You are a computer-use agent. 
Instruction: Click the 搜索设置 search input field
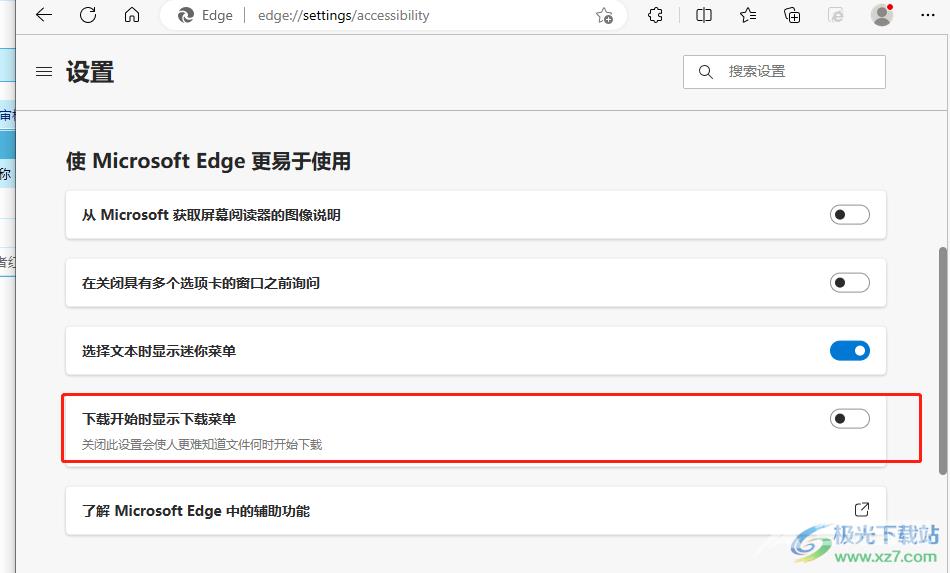(x=784, y=71)
